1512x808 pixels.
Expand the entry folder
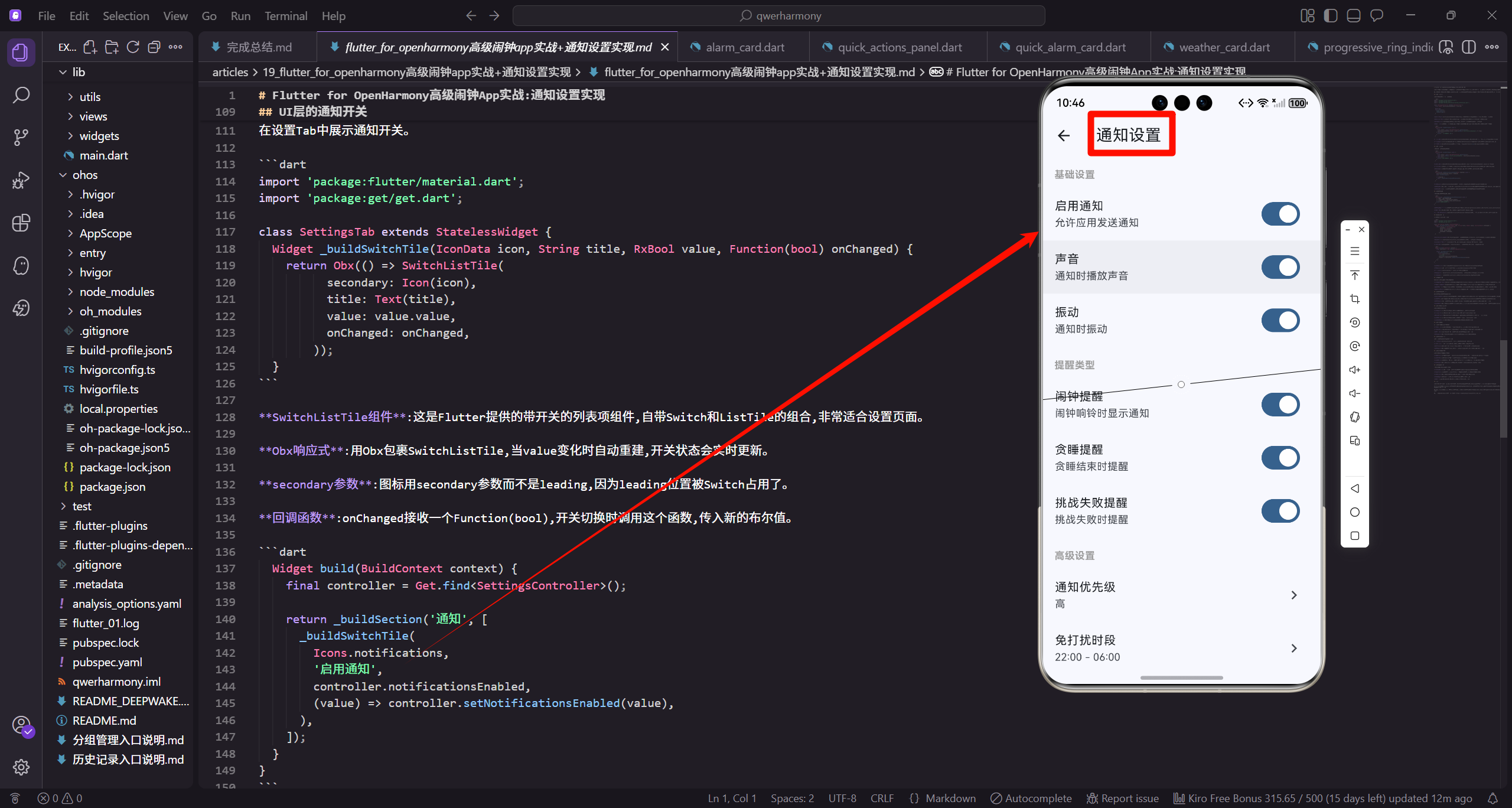[118, 253]
